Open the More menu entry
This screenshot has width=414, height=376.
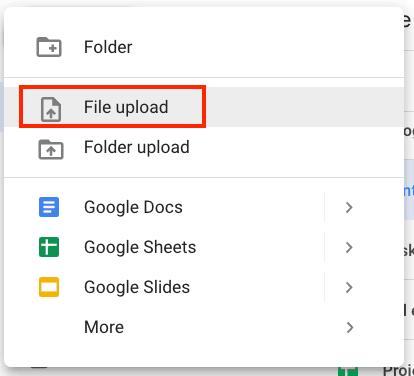(x=204, y=327)
